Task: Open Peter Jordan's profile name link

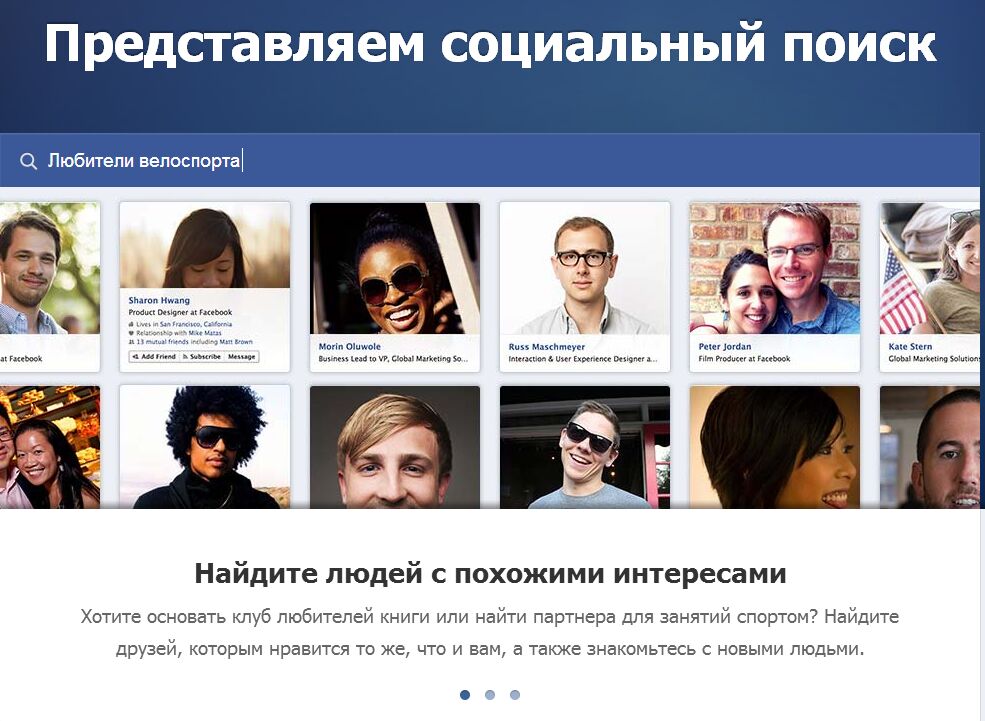Action: coord(725,346)
